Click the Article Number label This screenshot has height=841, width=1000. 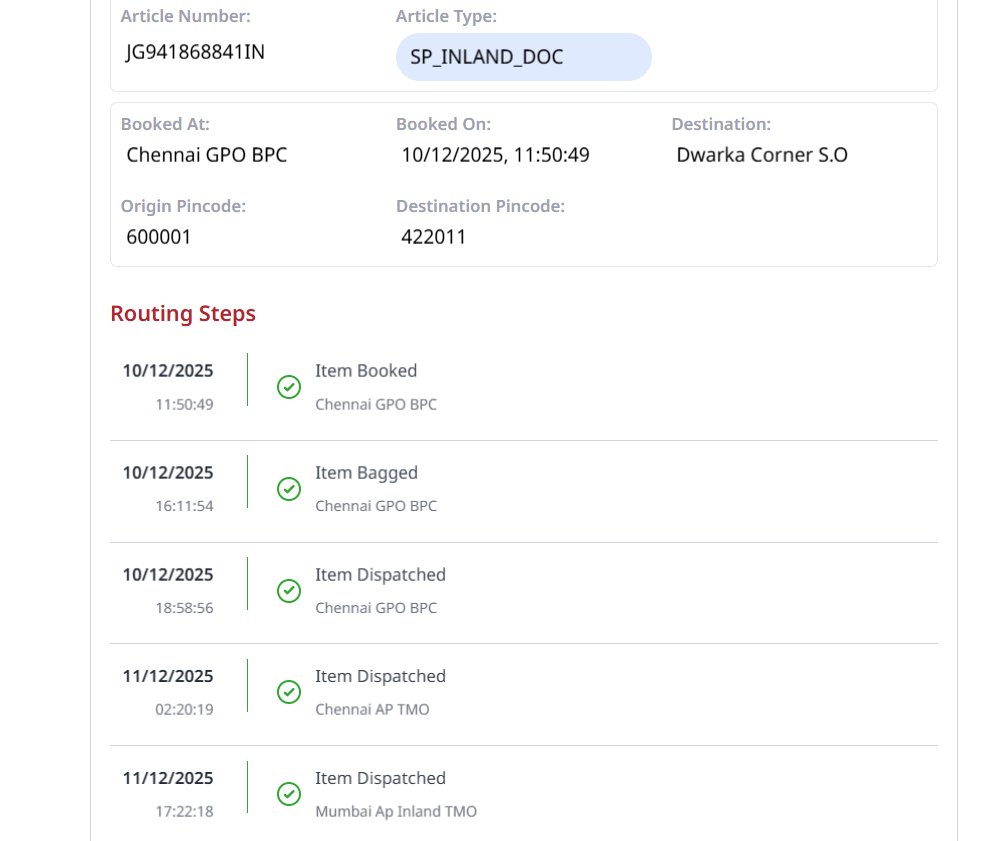click(x=186, y=16)
